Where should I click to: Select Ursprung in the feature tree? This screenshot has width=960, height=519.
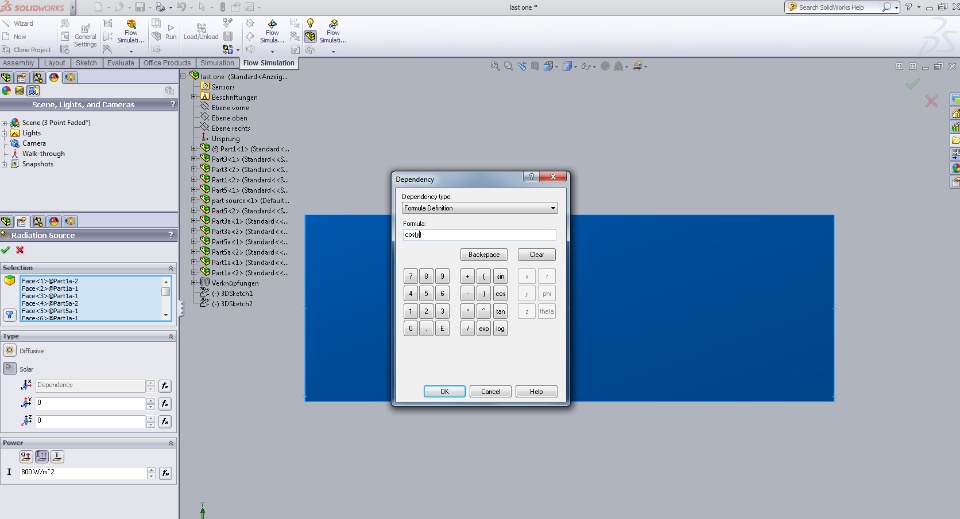(226, 139)
